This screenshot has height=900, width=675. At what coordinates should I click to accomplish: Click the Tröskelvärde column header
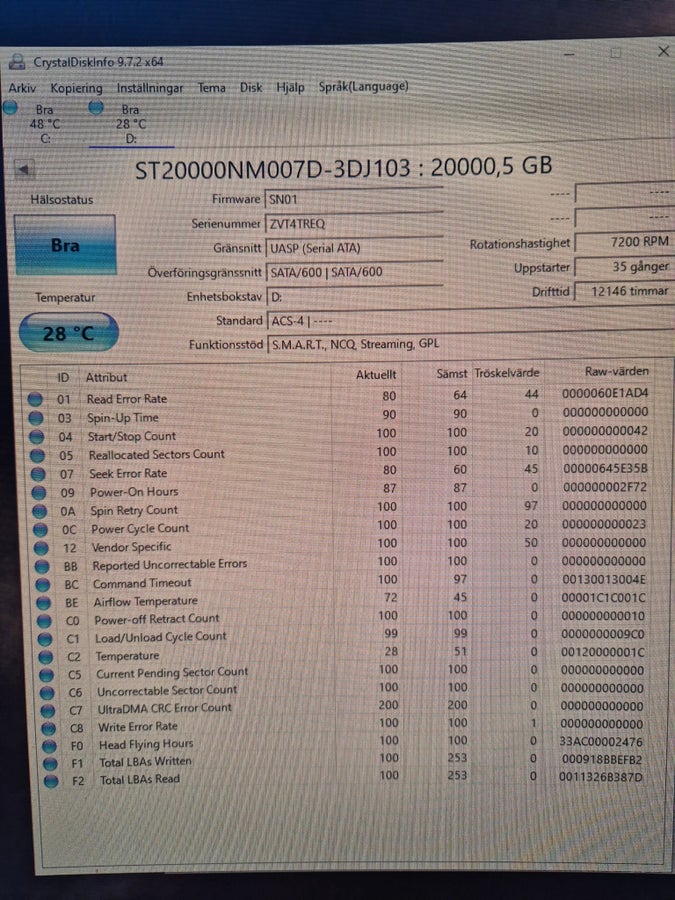point(507,373)
